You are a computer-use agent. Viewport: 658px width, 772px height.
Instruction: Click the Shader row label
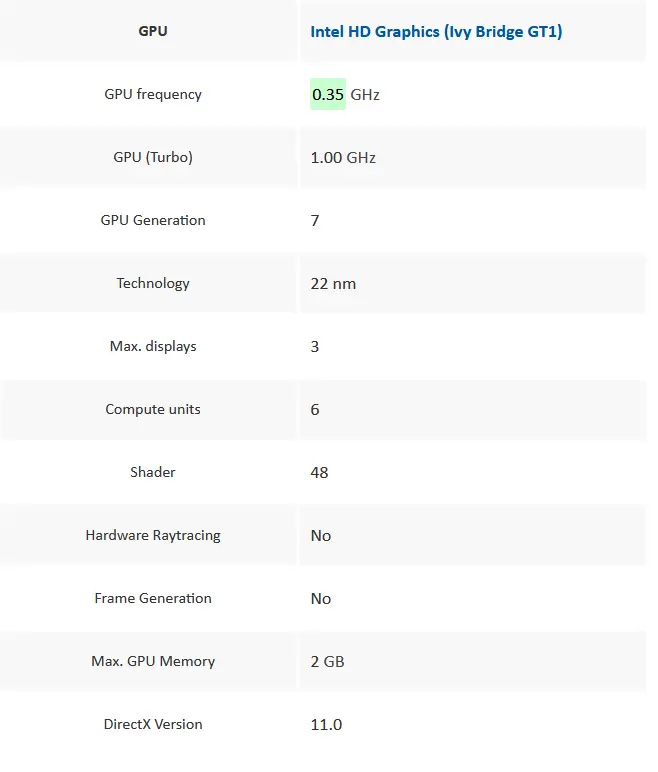coord(153,472)
